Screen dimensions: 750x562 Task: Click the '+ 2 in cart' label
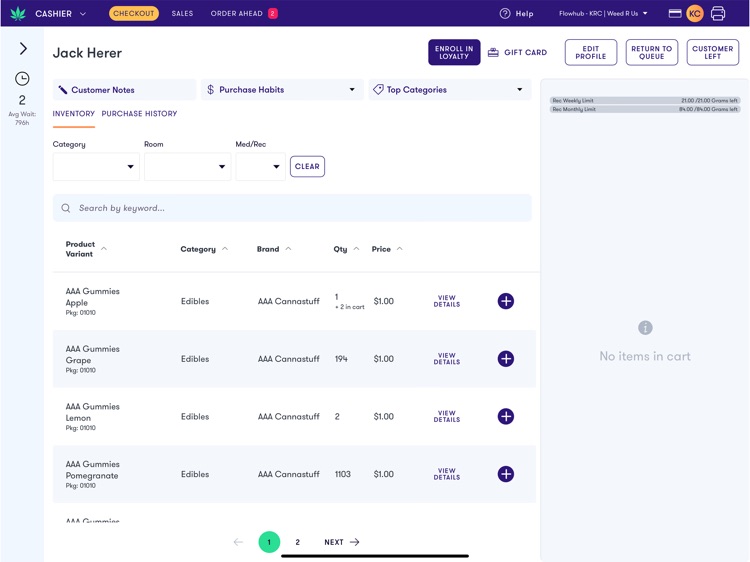(350, 307)
